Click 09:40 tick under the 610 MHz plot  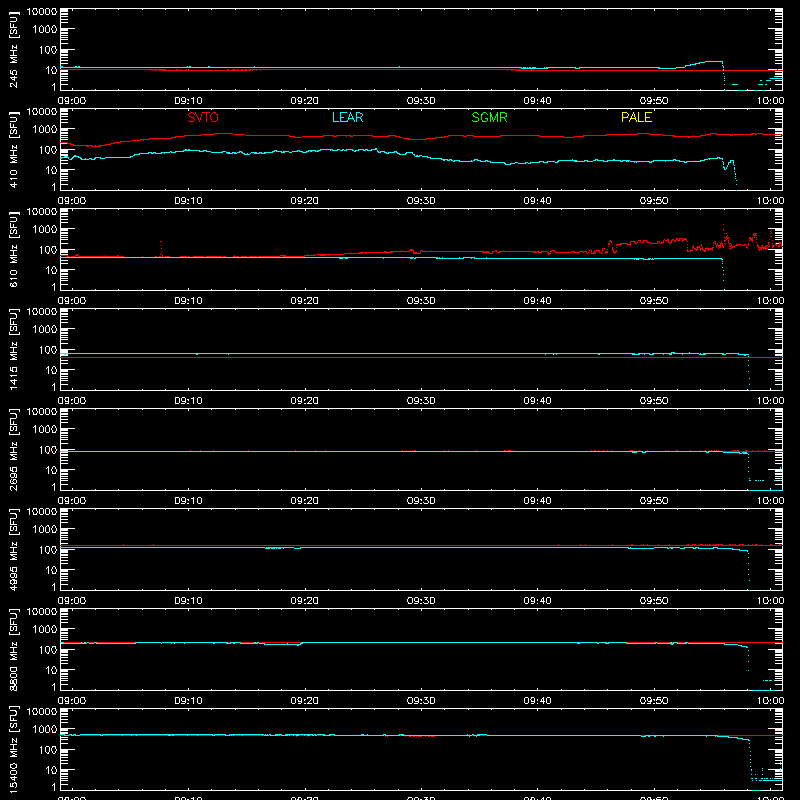537,301
